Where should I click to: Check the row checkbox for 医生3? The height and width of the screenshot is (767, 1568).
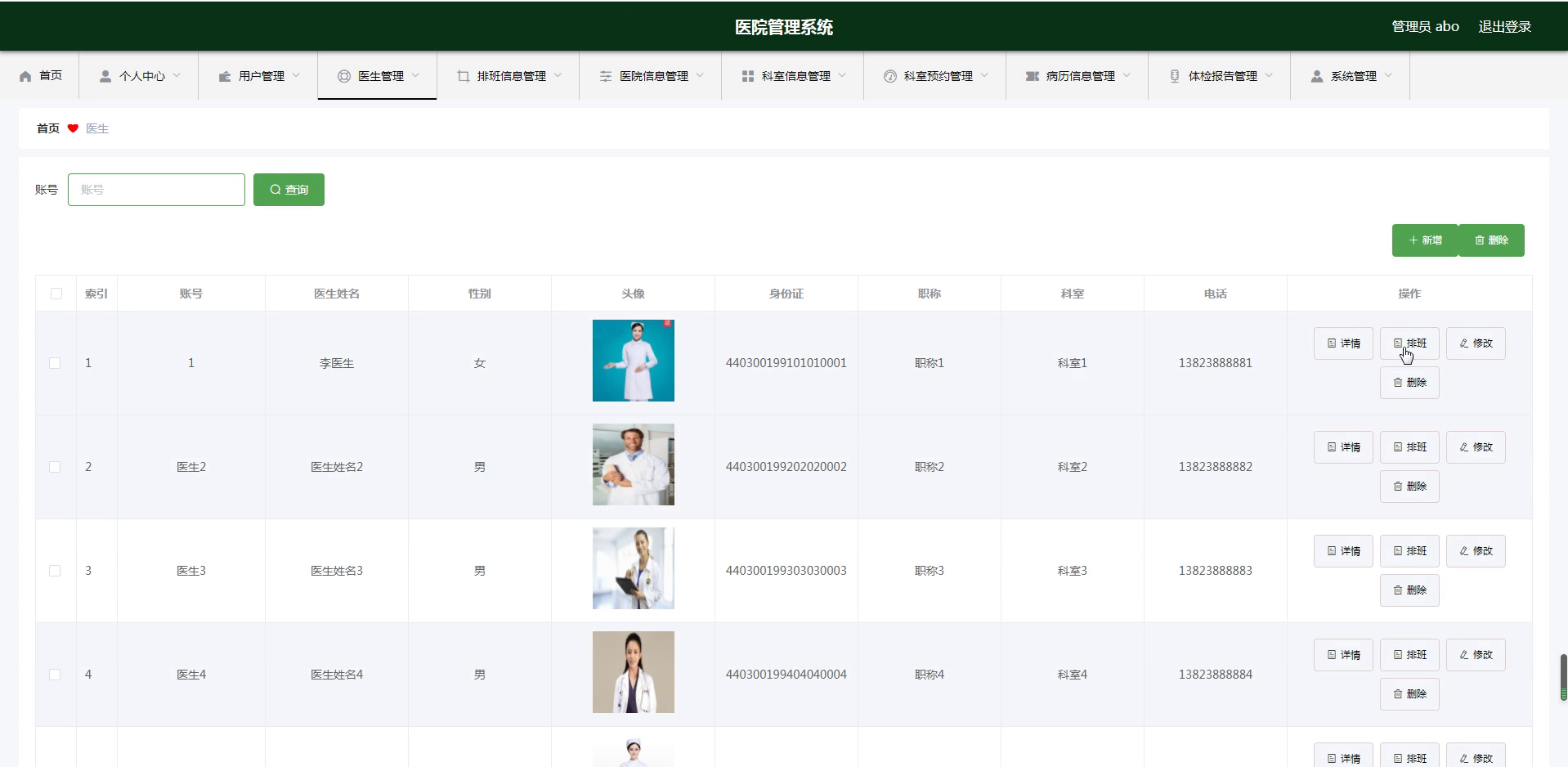coord(55,571)
